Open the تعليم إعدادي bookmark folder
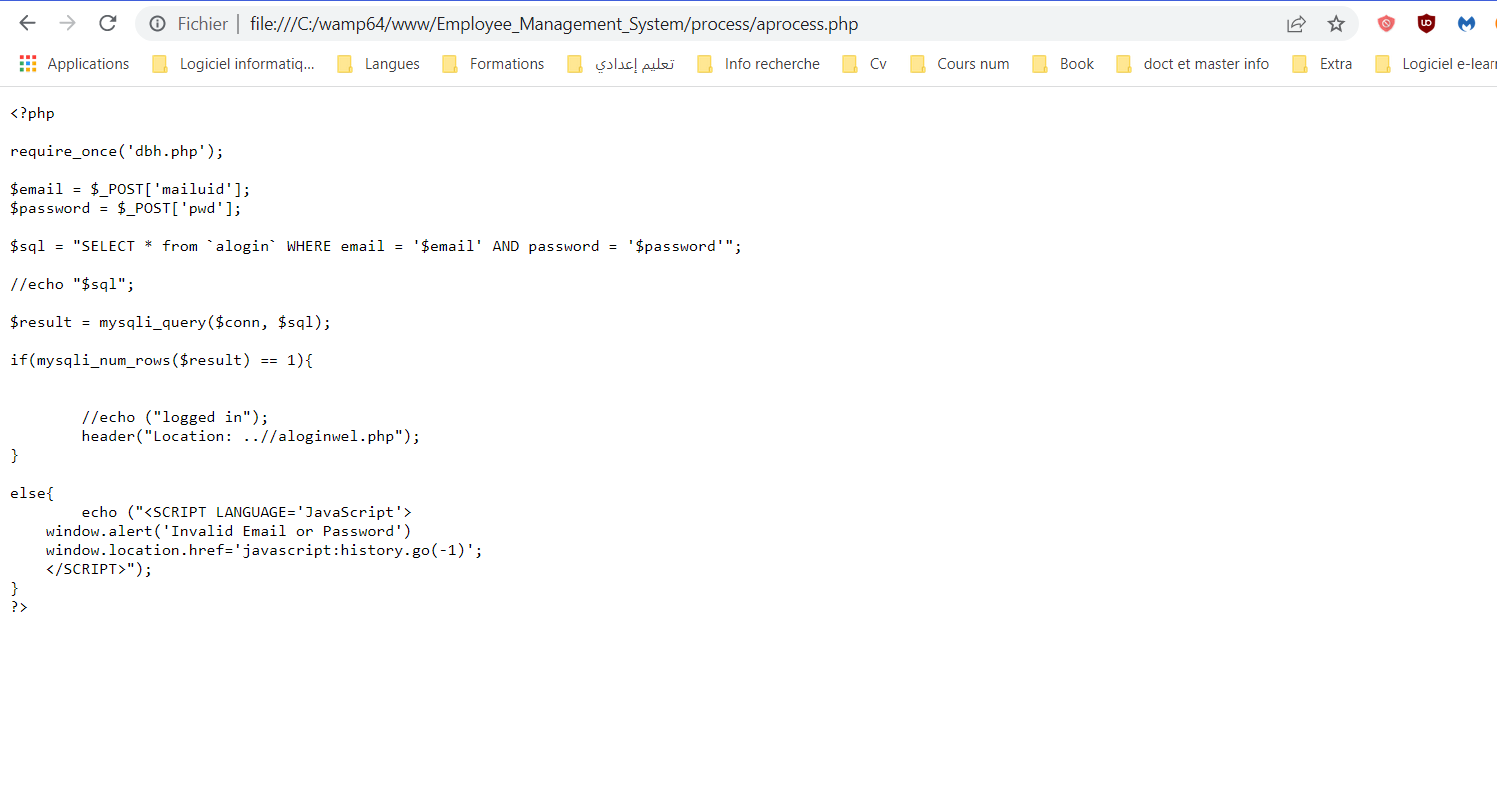The image size is (1497, 786). tap(620, 64)
